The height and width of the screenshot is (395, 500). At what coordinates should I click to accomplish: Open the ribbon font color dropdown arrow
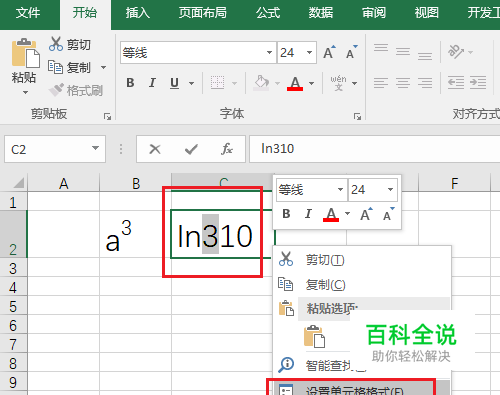[312, 83]
